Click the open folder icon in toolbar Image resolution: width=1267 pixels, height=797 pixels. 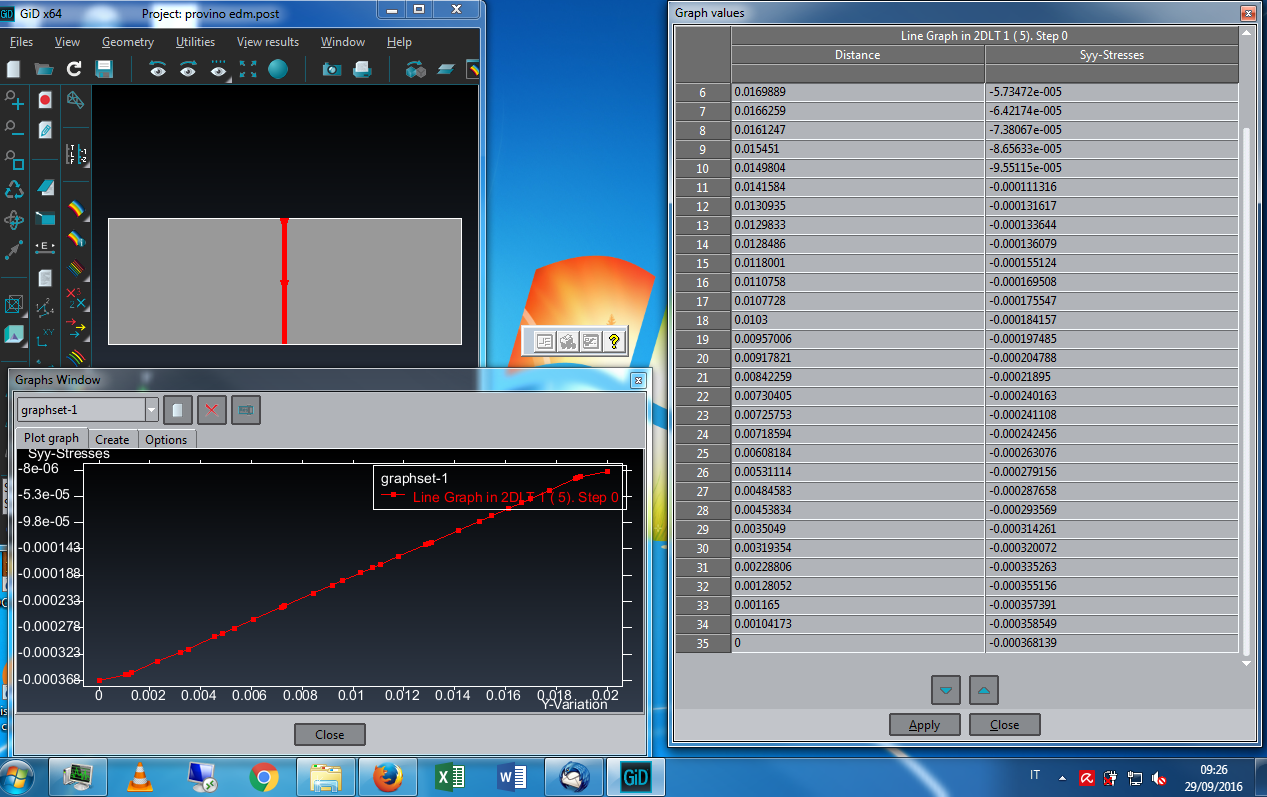pos(44,69)
